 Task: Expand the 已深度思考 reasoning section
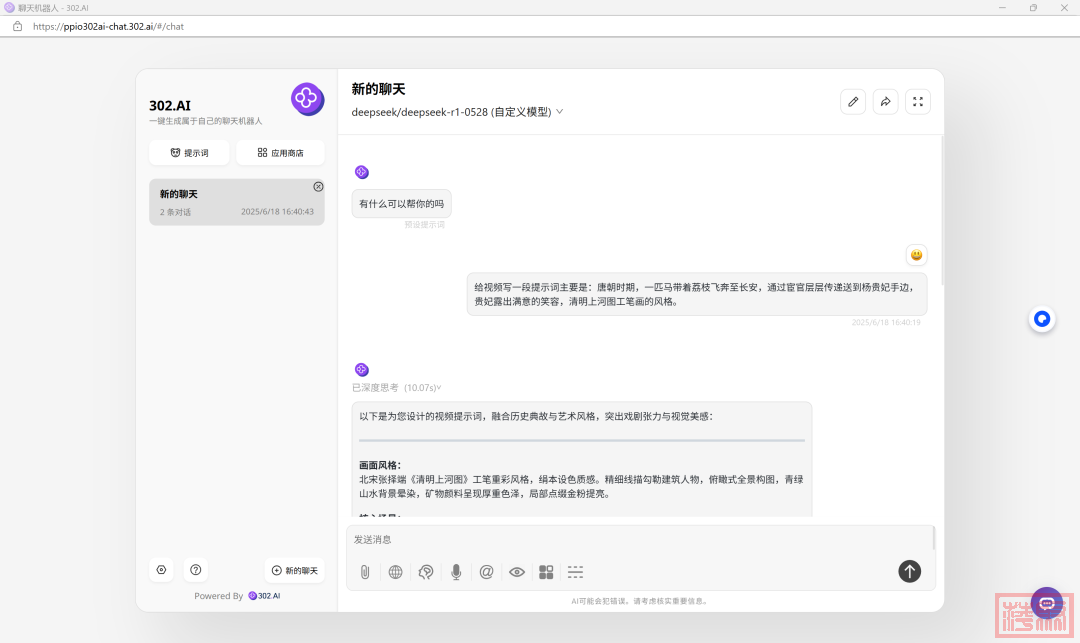(x=397, y=388)
